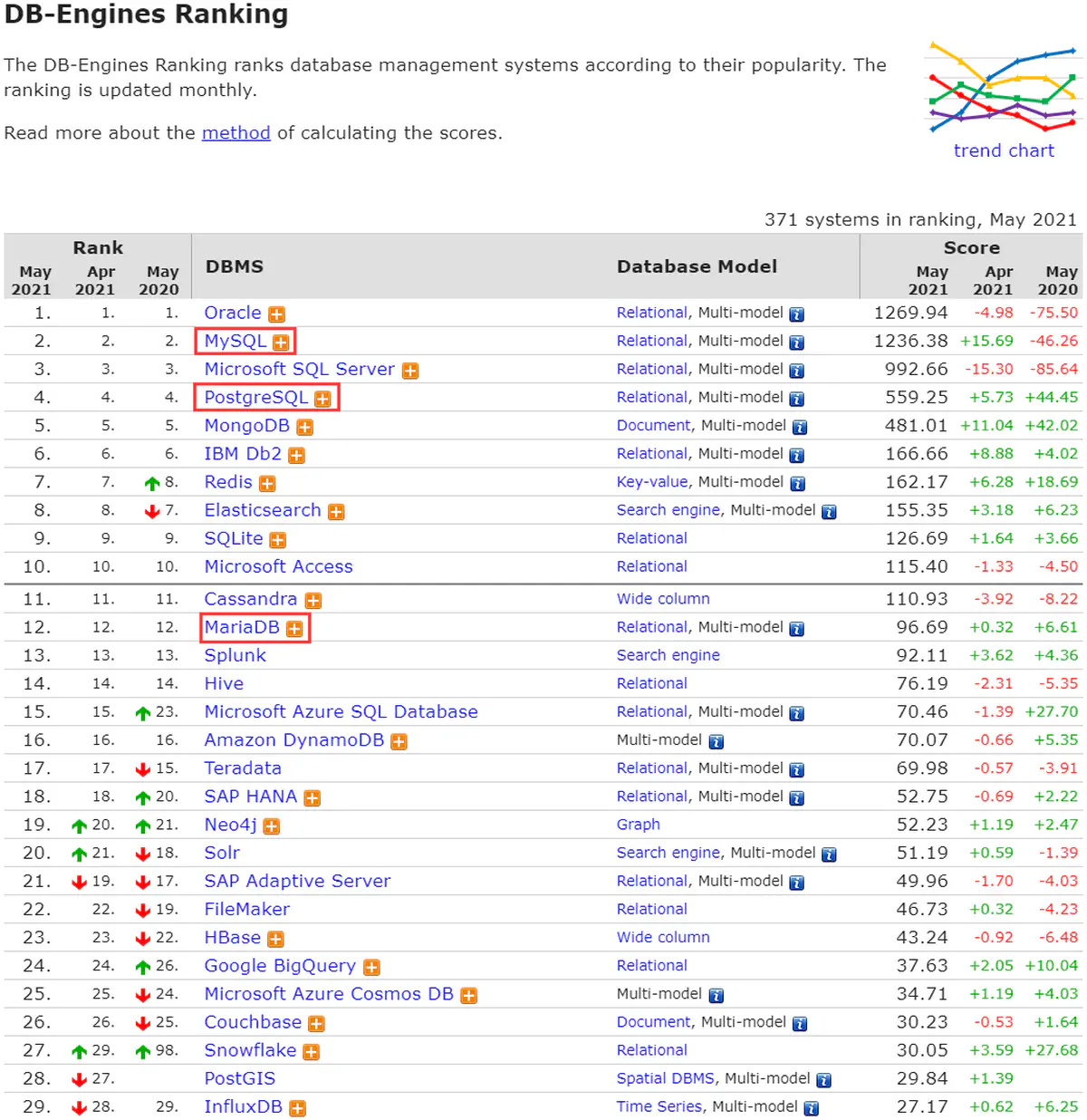
Task: Open the Splunk link
Action: tap(236, 655)
